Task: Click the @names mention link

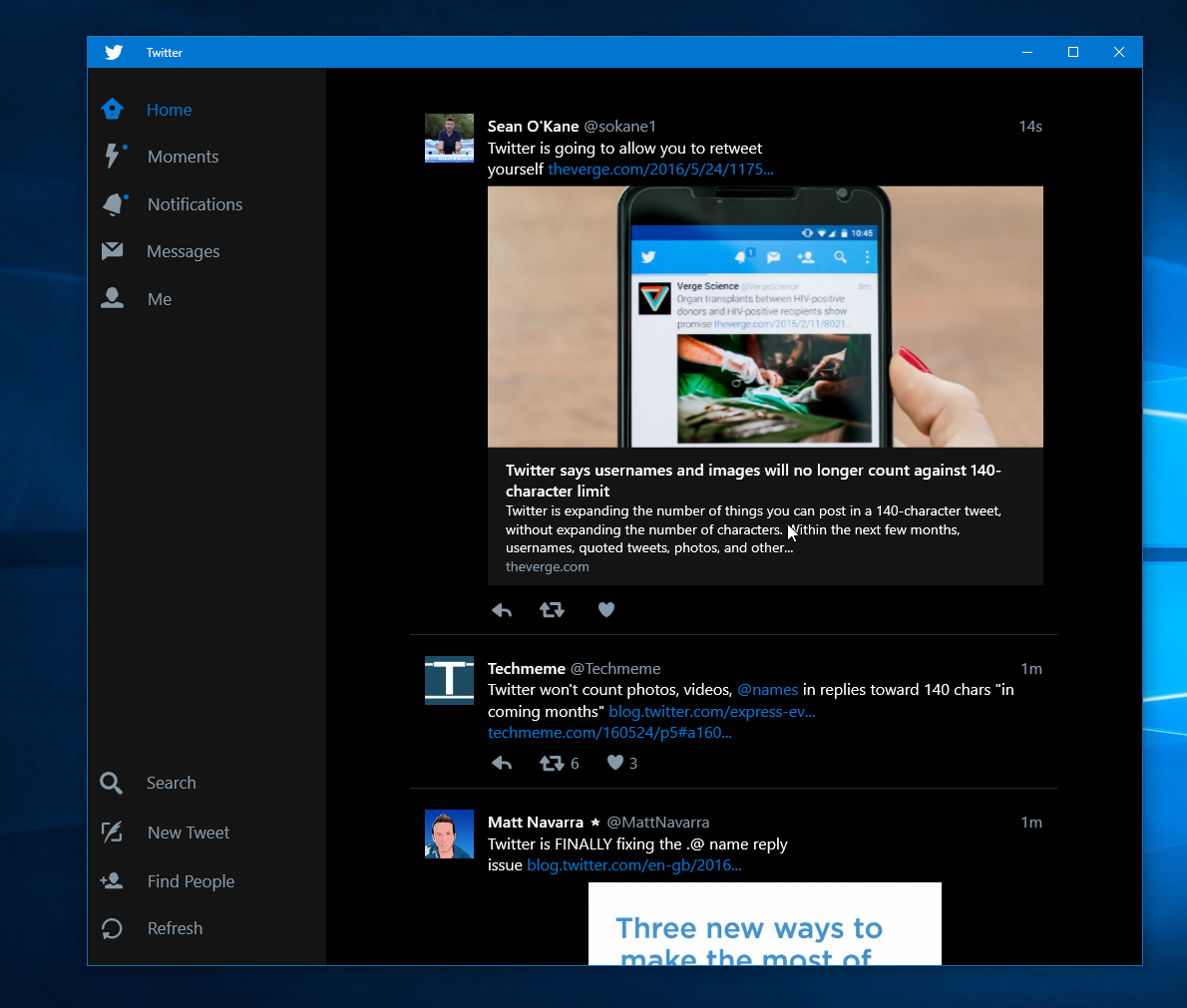Action: (x=768, y=689)
